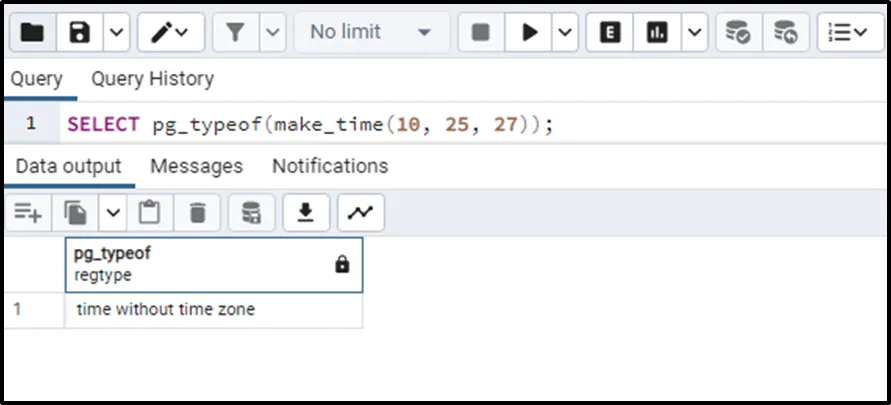Expand the Execute options dropdown arrow

click(x=565, y=33)
